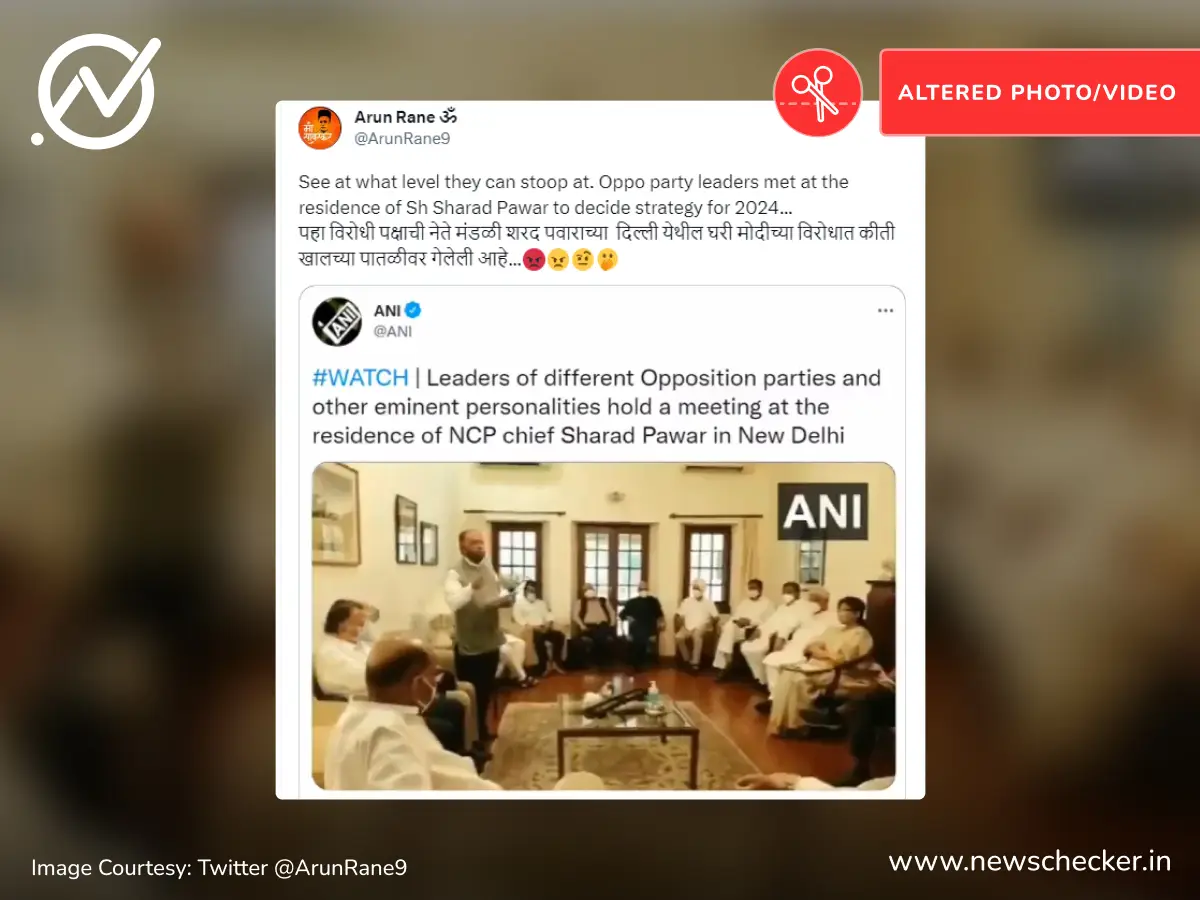The width and height of the screenshot is (1200, 900).
Task: Click the Arun Rane display name
Action: click(x=406, y=118)
